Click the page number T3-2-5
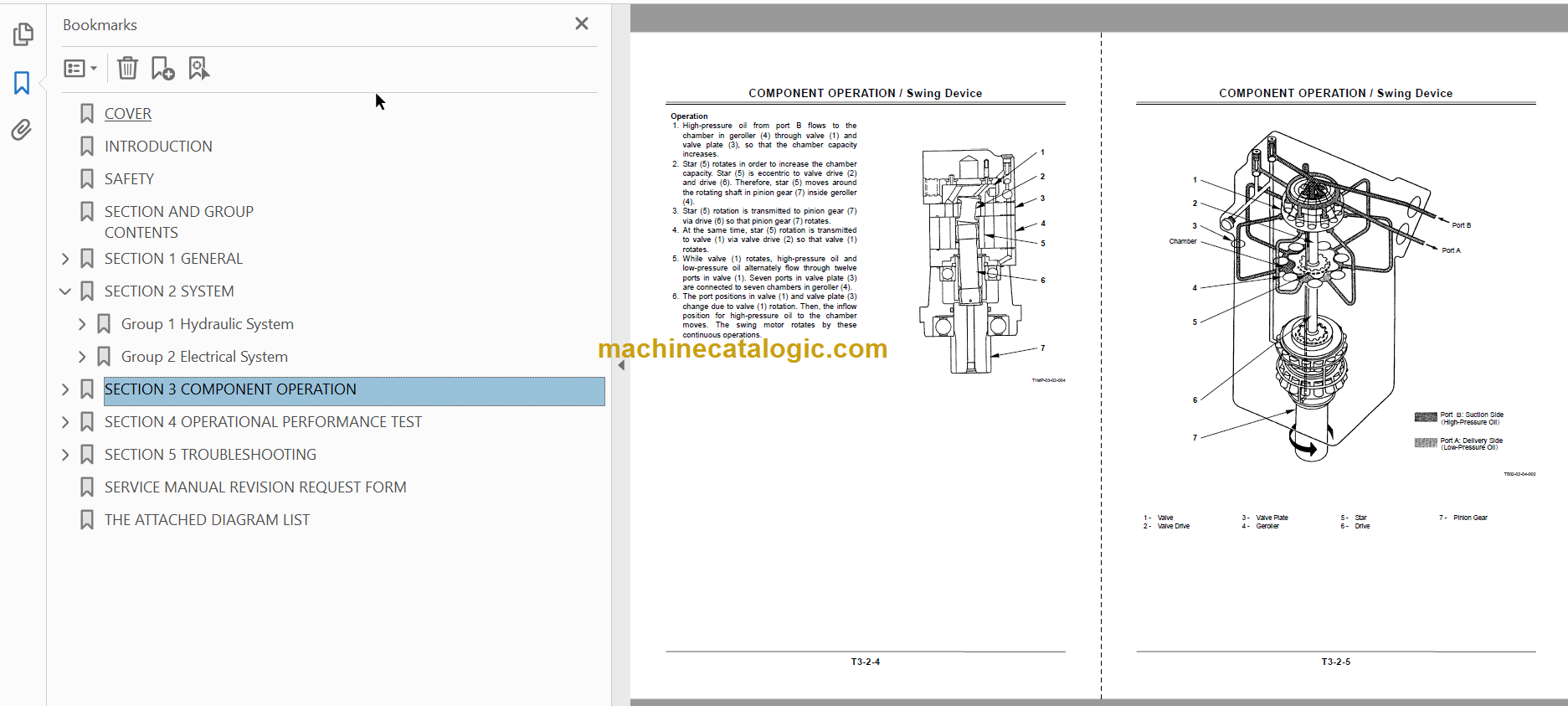Image resolution: width=1568 pixels, height=706 pixels. coord(1335,662)
